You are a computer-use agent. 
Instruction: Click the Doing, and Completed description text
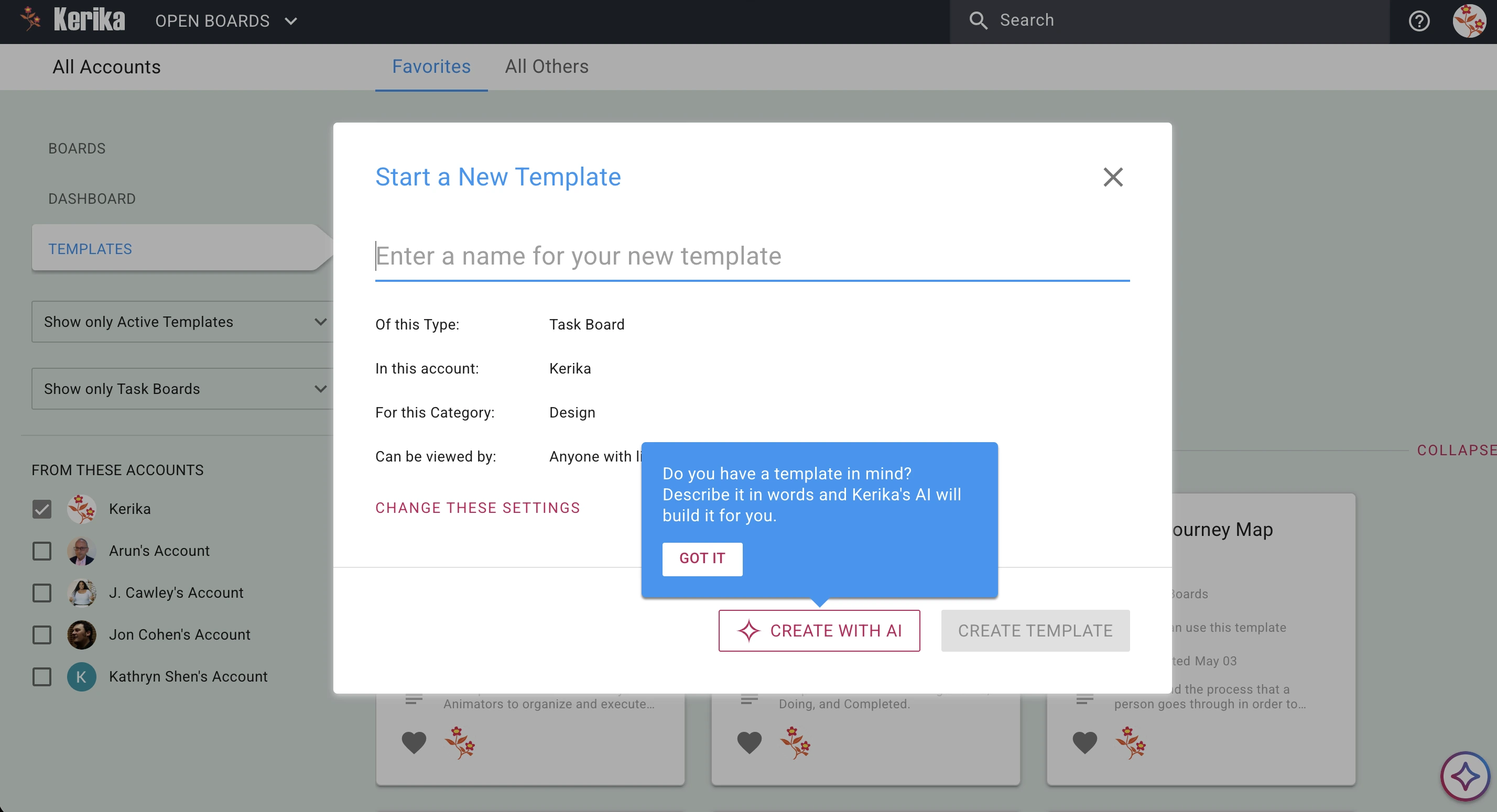tap(844, 704)
